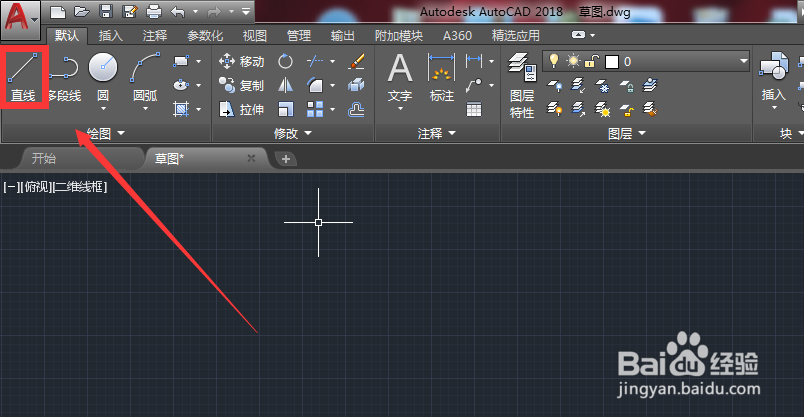The height and width of the screenshot is (417, 804).
Task: Select the rectangular array tool
Action: coord(315,109)
